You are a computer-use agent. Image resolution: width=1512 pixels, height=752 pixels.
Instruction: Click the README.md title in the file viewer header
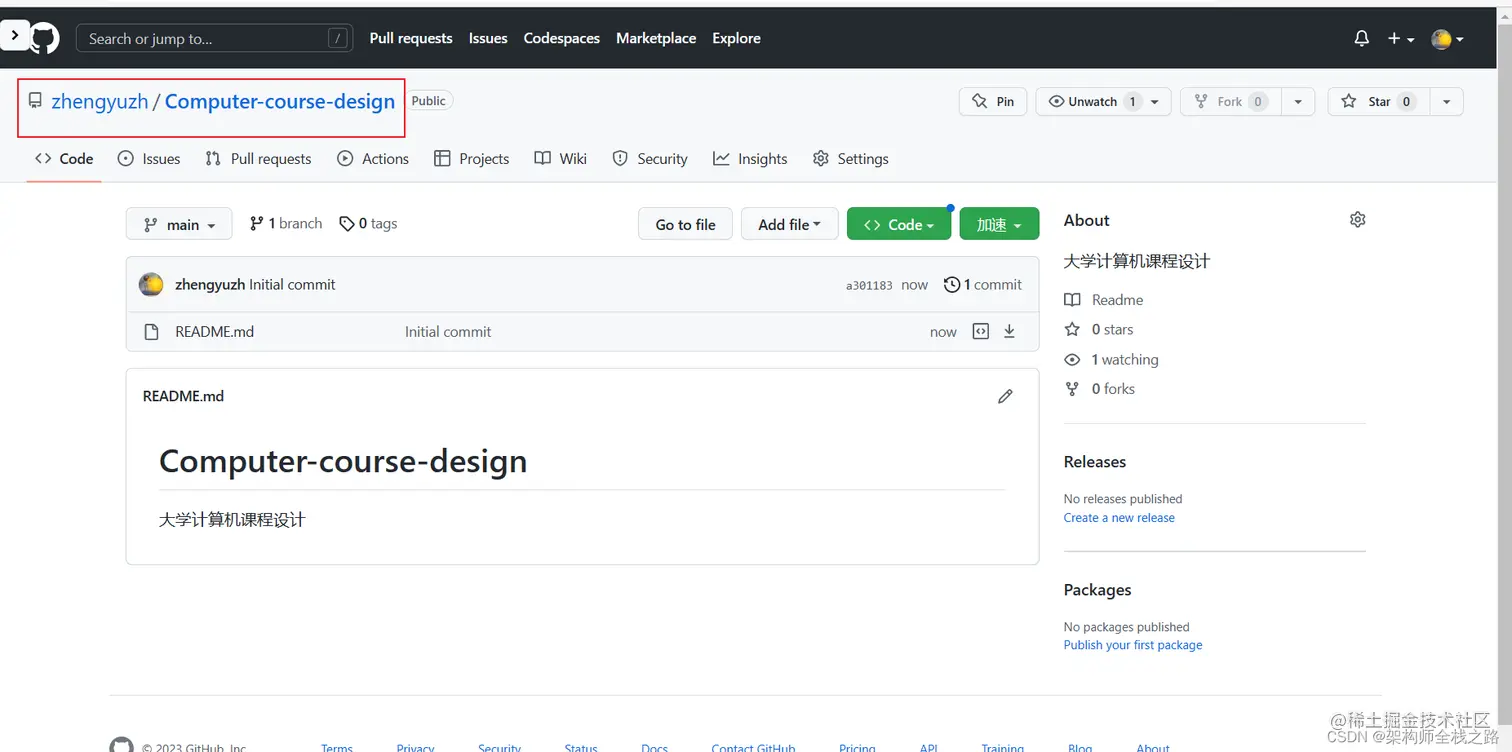tap(183, 396)
